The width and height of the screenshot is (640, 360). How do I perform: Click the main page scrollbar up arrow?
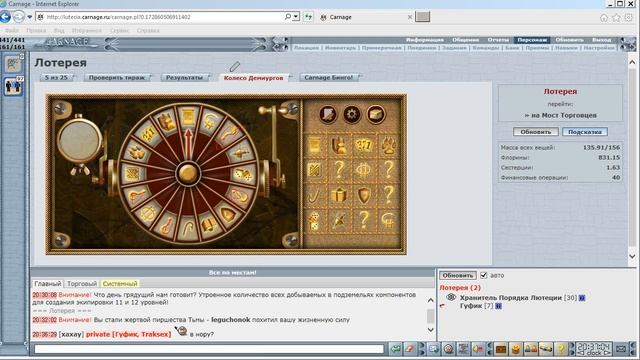pos(632,62)
